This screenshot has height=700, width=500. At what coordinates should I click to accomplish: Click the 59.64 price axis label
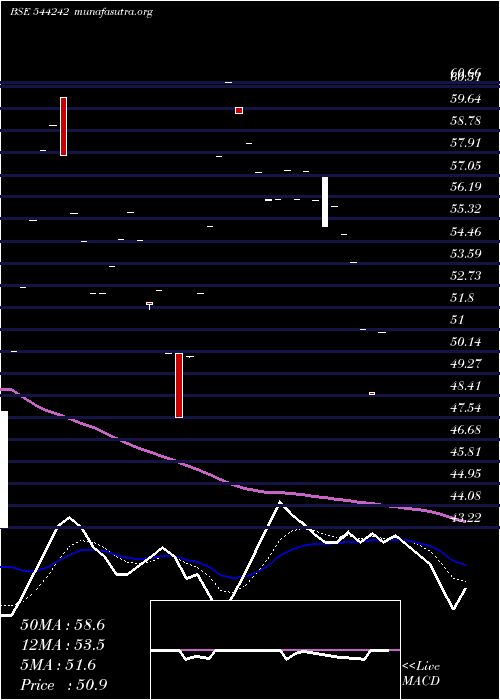click(x=466, y=99)
